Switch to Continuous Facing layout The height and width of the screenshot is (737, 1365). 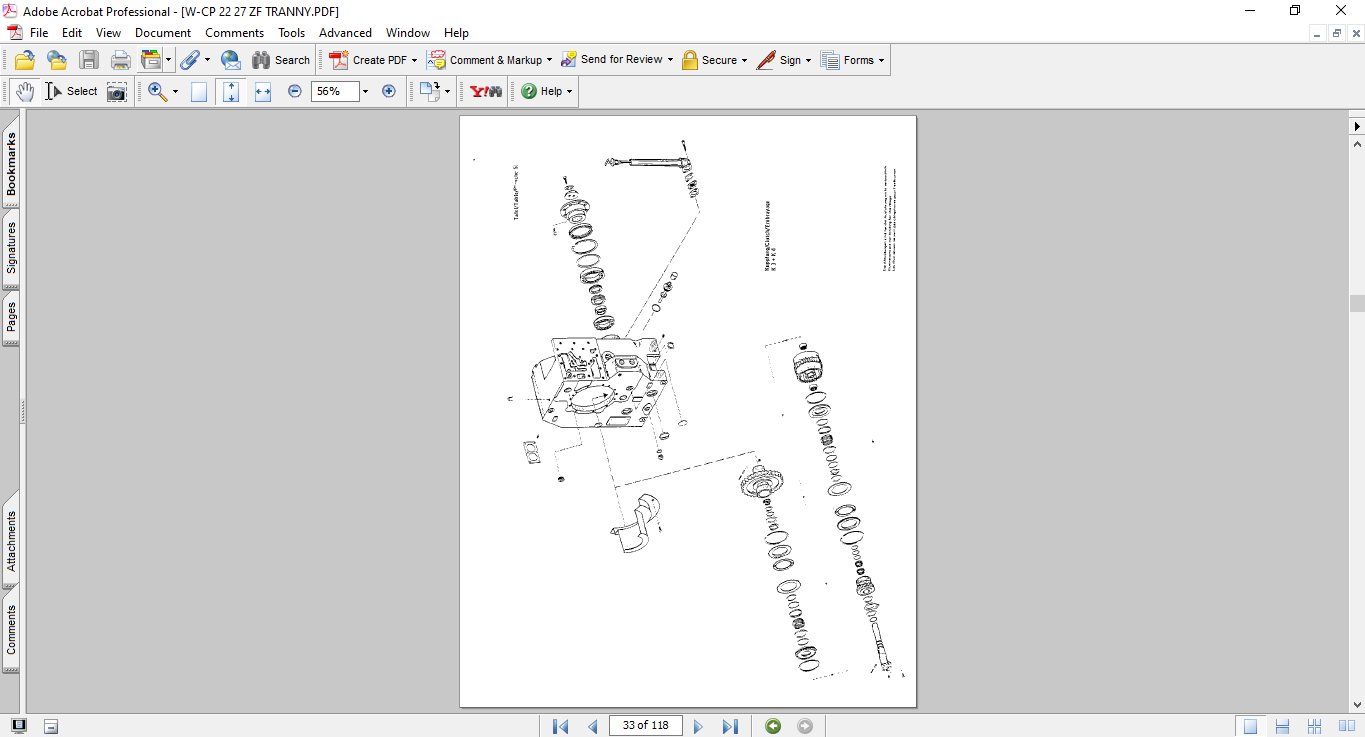(x=1314, y=726)
